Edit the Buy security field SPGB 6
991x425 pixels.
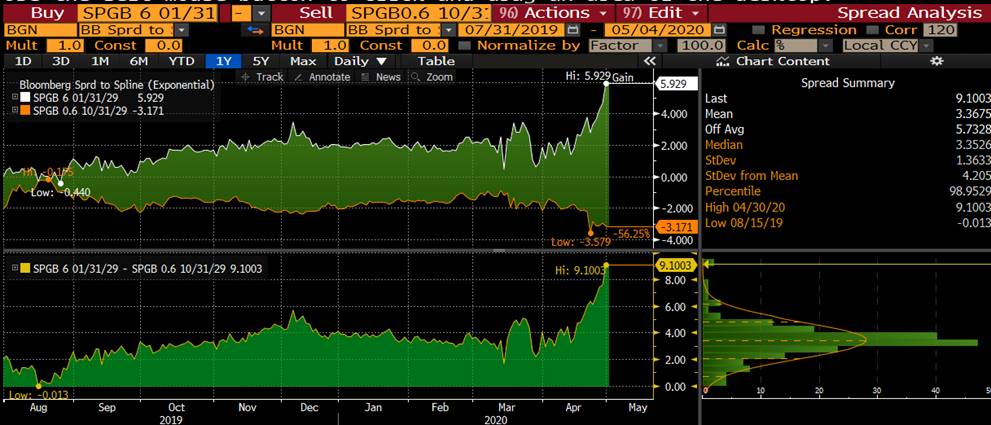pos(148,13)
